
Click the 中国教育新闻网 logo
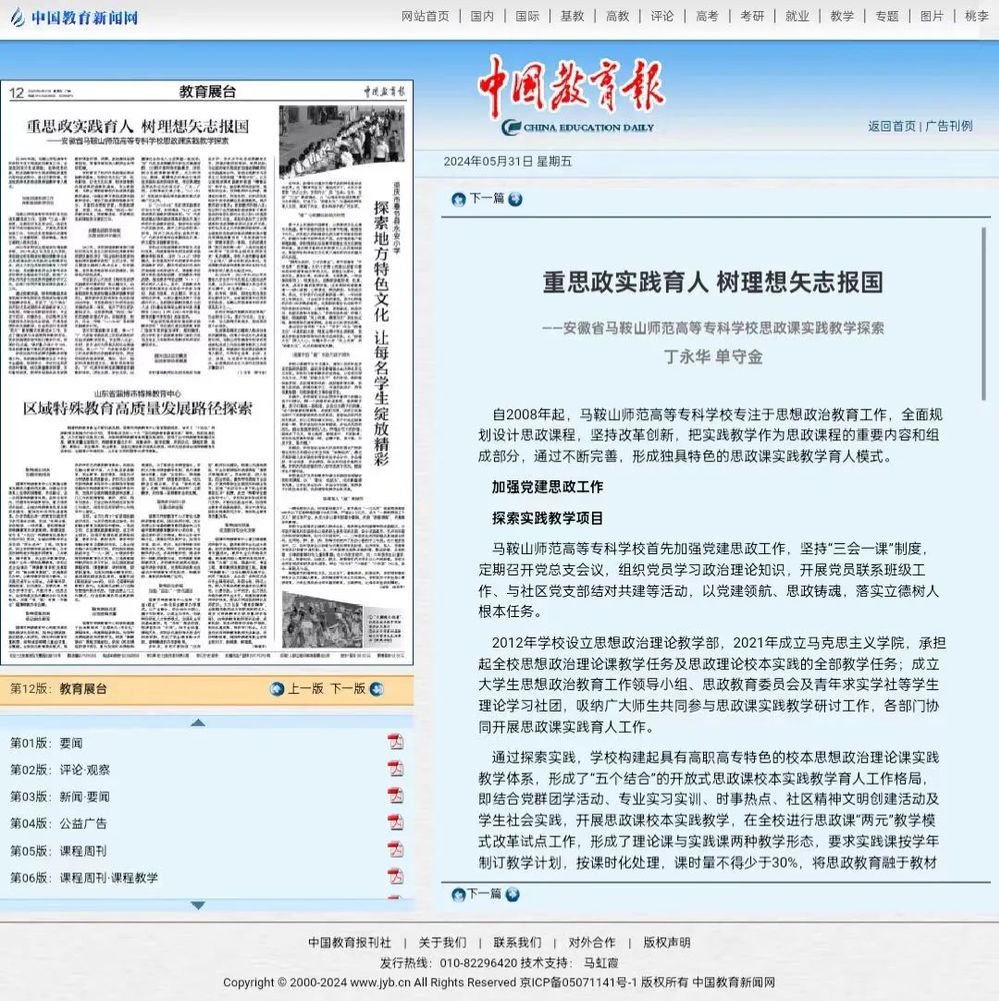point(74,18)
